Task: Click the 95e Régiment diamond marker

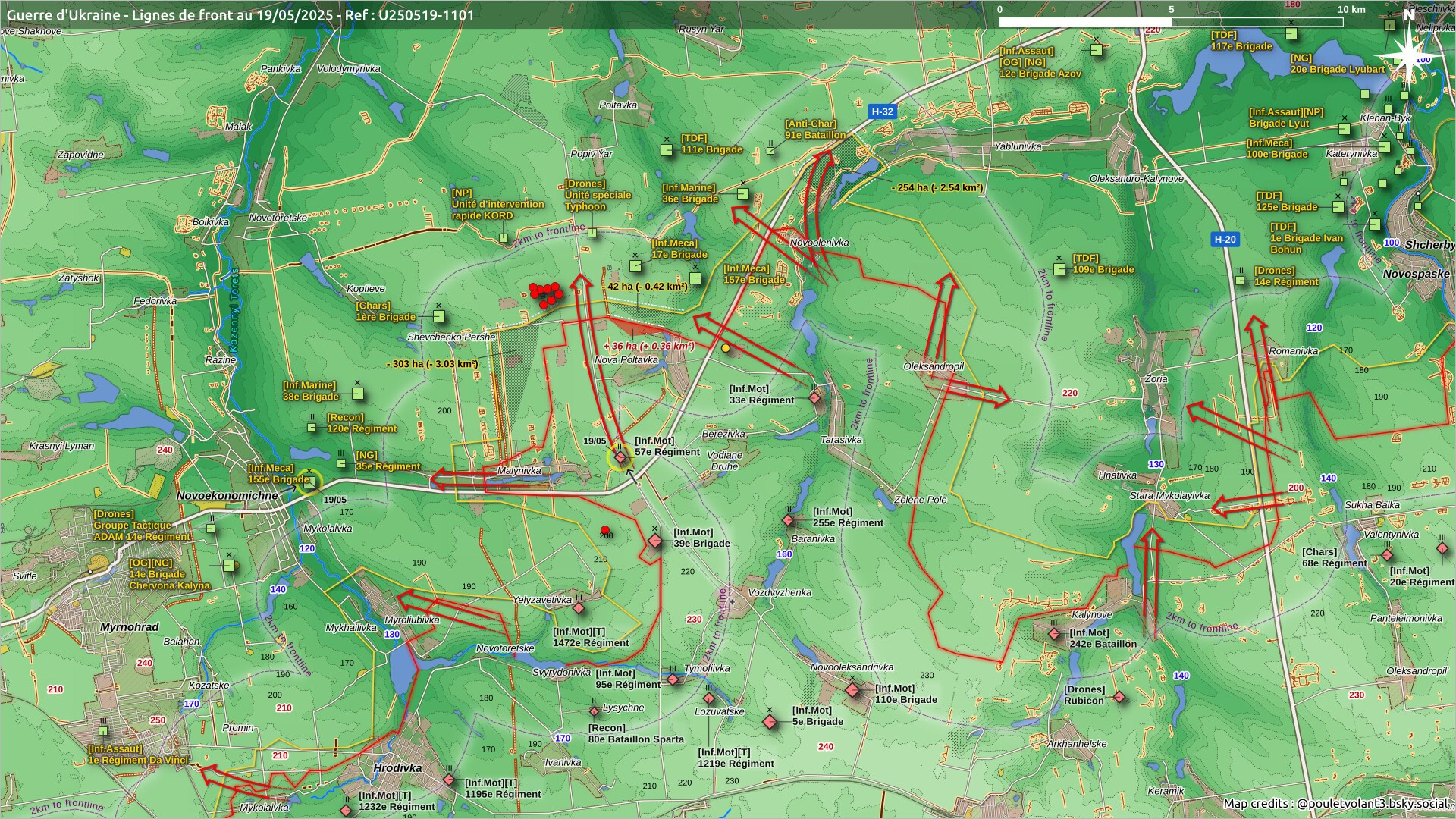Action: tap(673, 679)
